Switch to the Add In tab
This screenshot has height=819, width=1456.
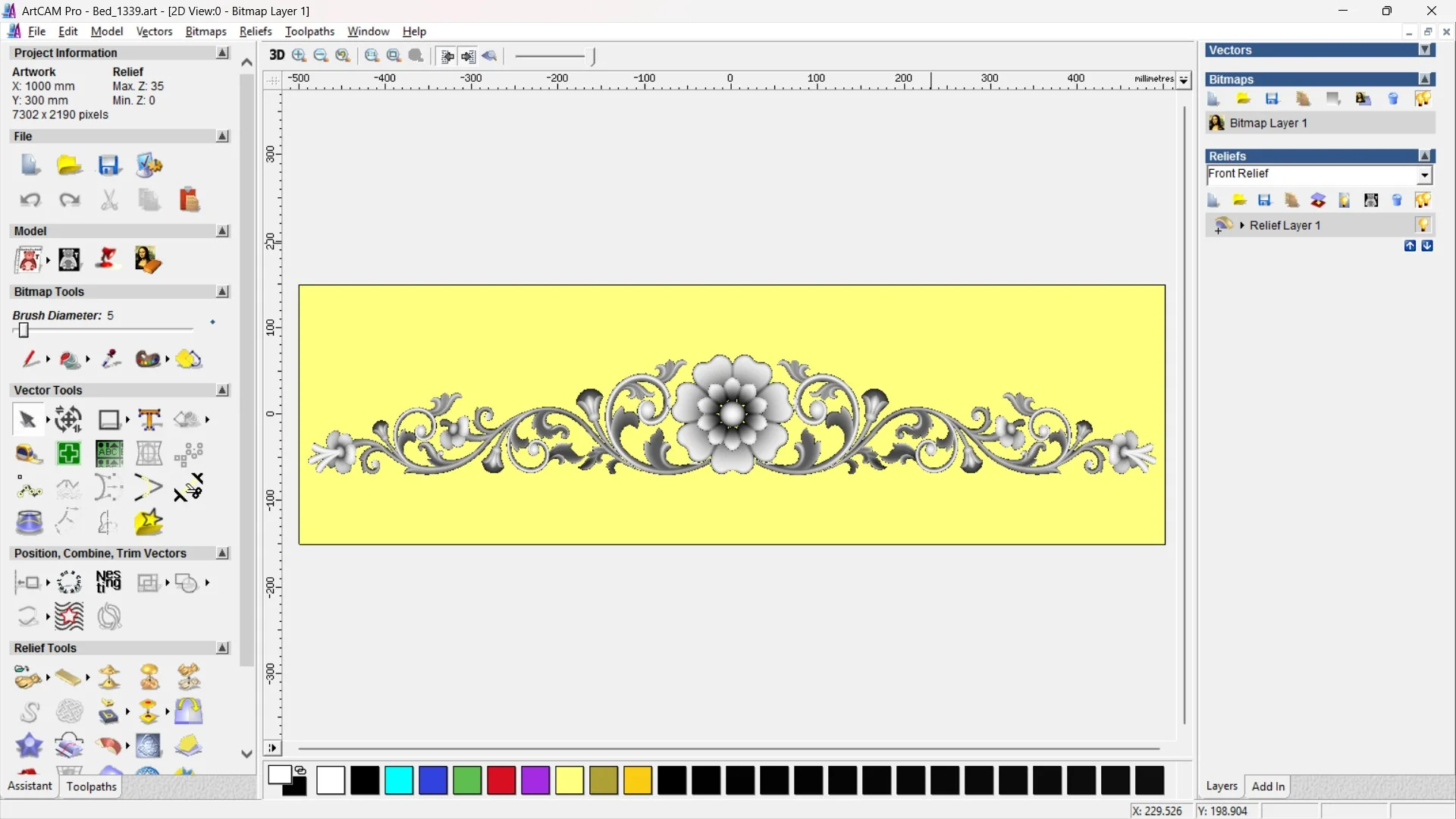[1268, 786]
